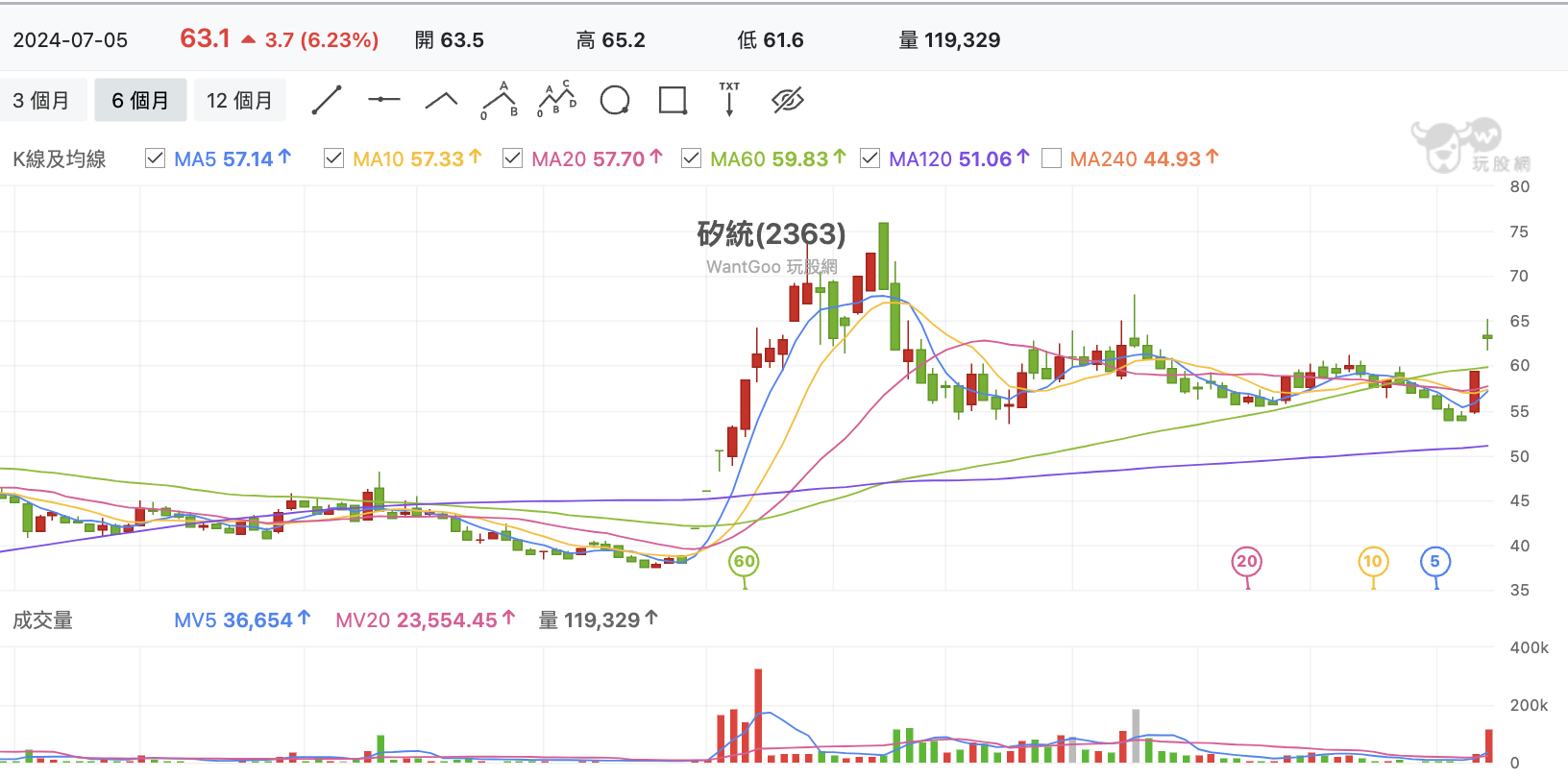Viewport: 1568px width, 778px height.
Task: Click the pink 20 MA marker
Action: click(x=1246, y=562)
